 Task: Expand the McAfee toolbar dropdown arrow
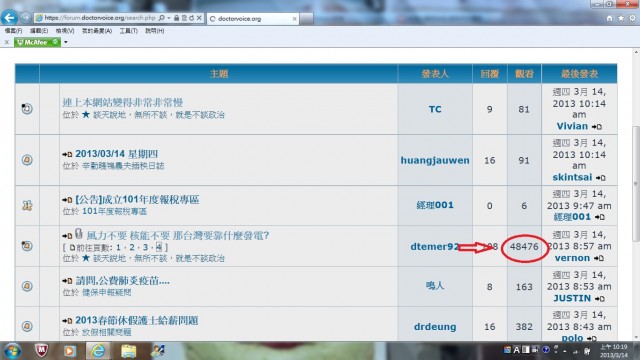(66, 42)
